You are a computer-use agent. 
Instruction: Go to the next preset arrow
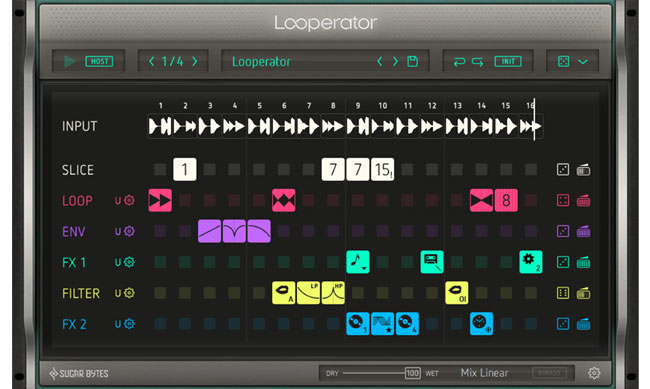pyautogui.click(x=395, y=61)
